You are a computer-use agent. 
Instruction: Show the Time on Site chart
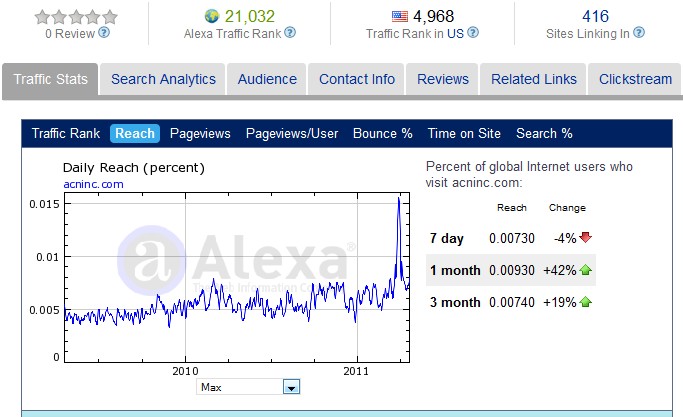point(464,133)
